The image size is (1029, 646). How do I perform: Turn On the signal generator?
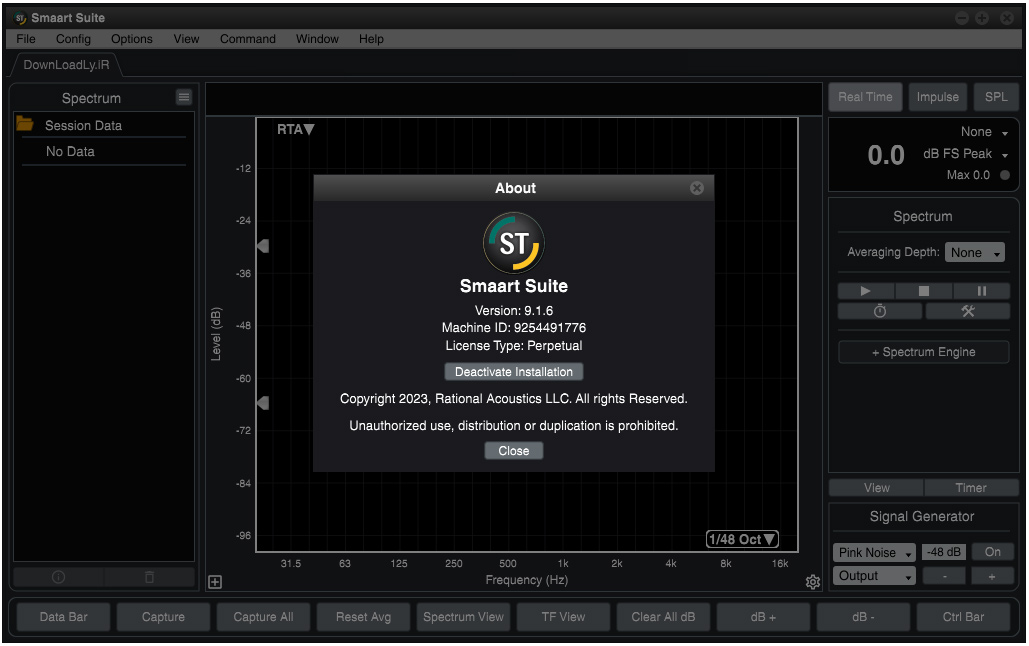click(x=992, y=552)
